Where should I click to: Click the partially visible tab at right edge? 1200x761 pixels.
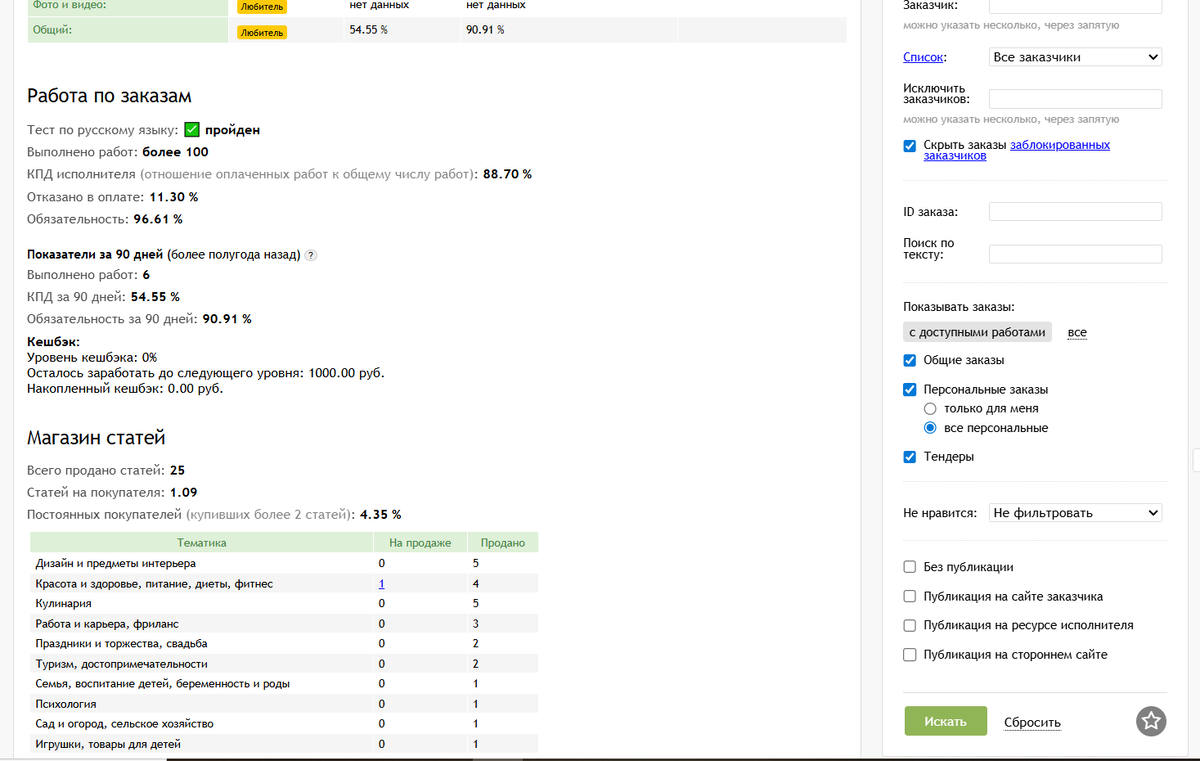[x=1197, y=459]
